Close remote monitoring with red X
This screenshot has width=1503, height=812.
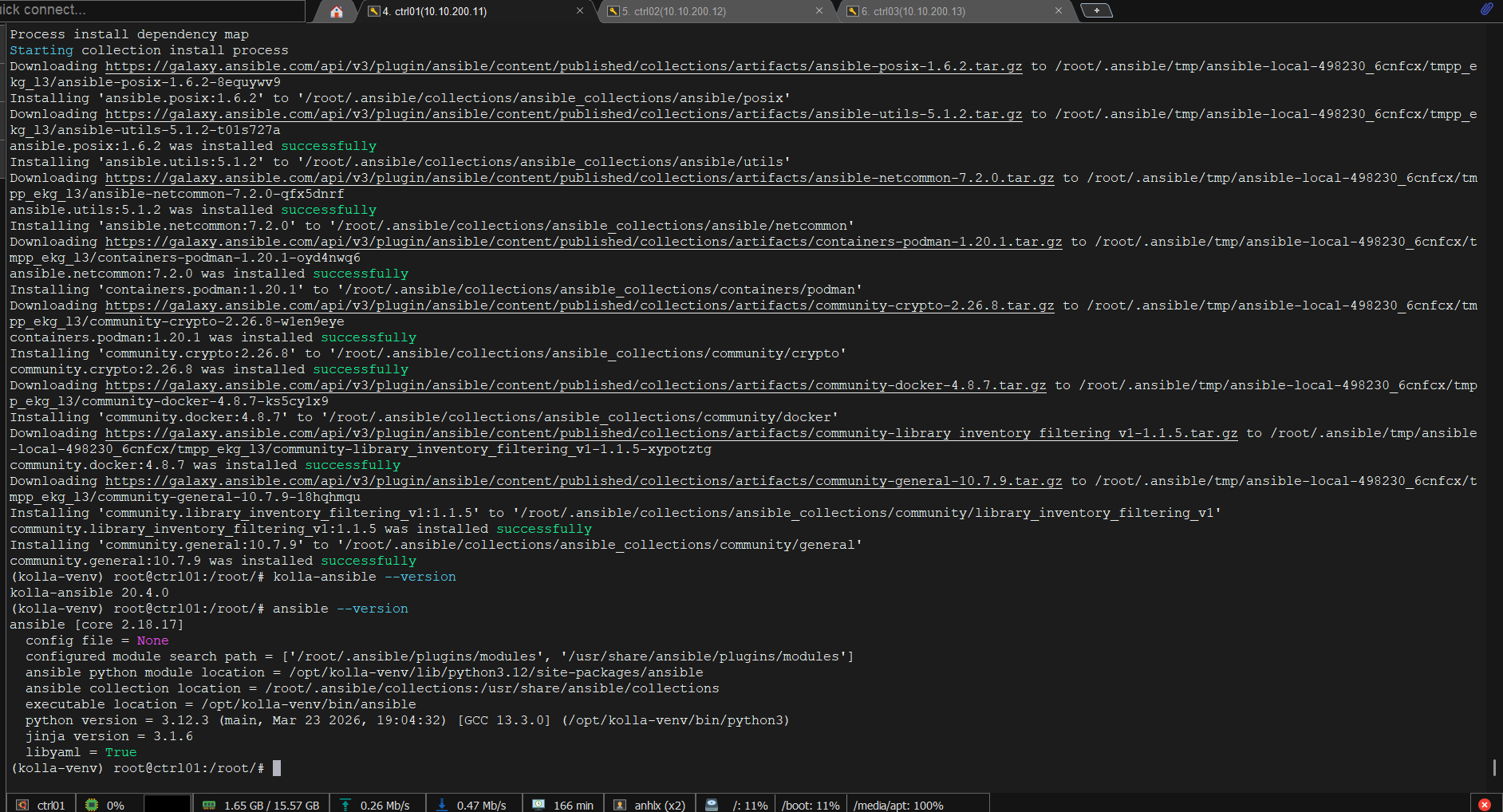1485,805
